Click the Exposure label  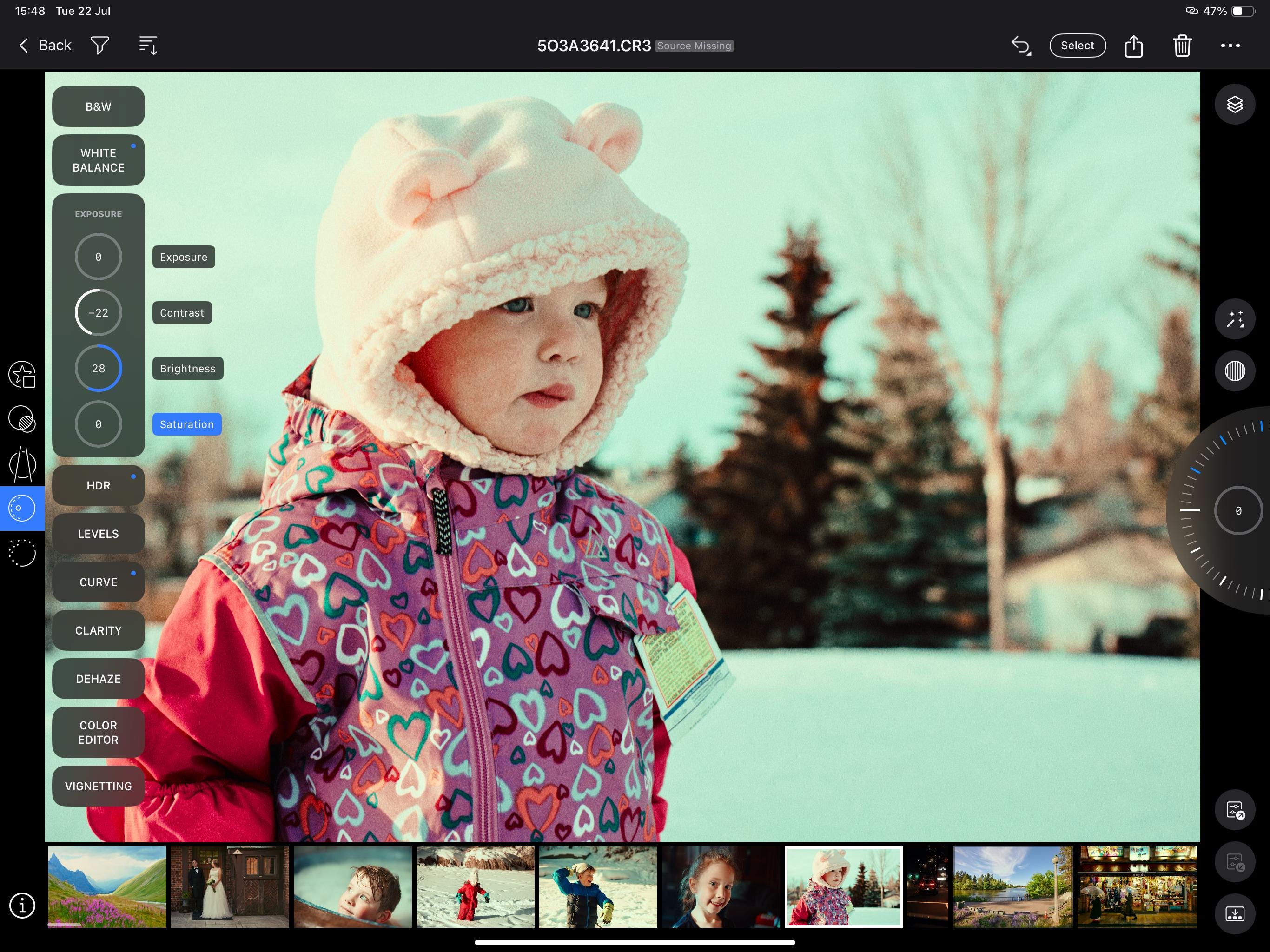[184, 257]
